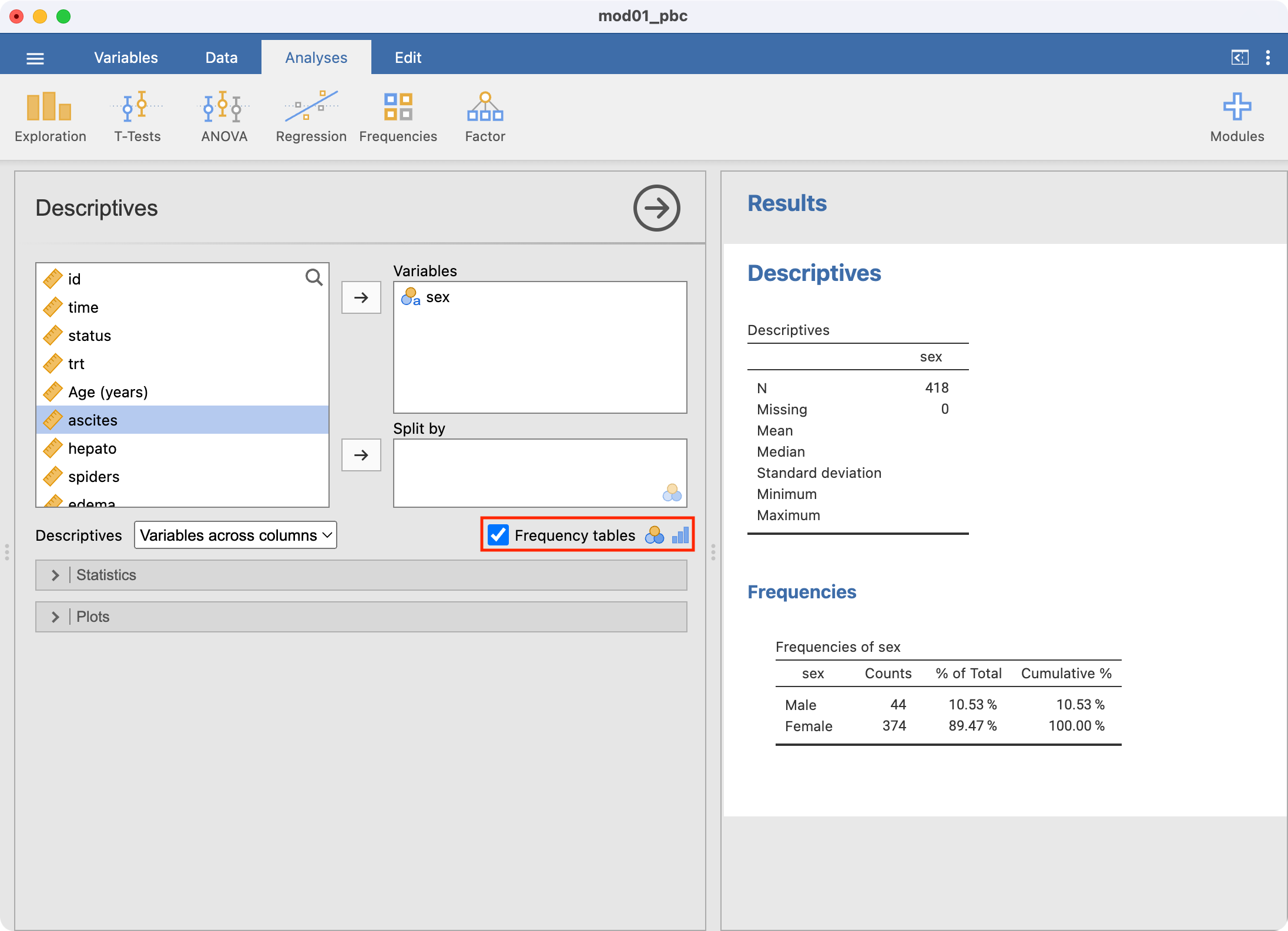Click the search icon in variable list
Screen dimensions: 1288x931
click(x=314, y=277)
